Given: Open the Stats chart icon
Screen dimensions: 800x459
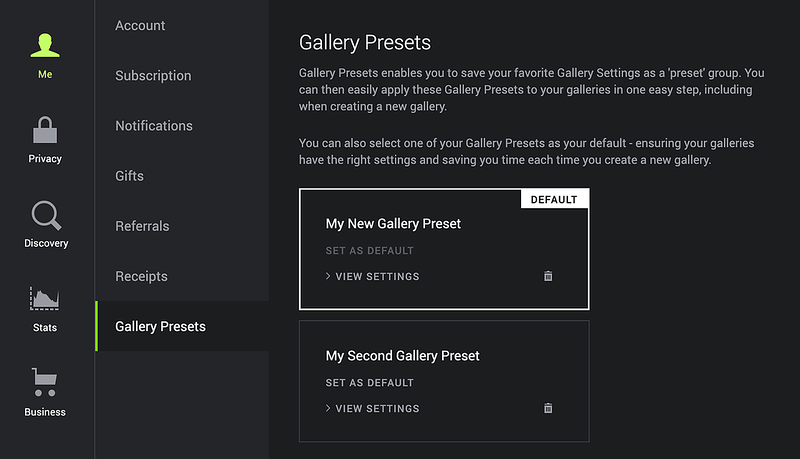Looking at the screenshot, I should 44,298.
